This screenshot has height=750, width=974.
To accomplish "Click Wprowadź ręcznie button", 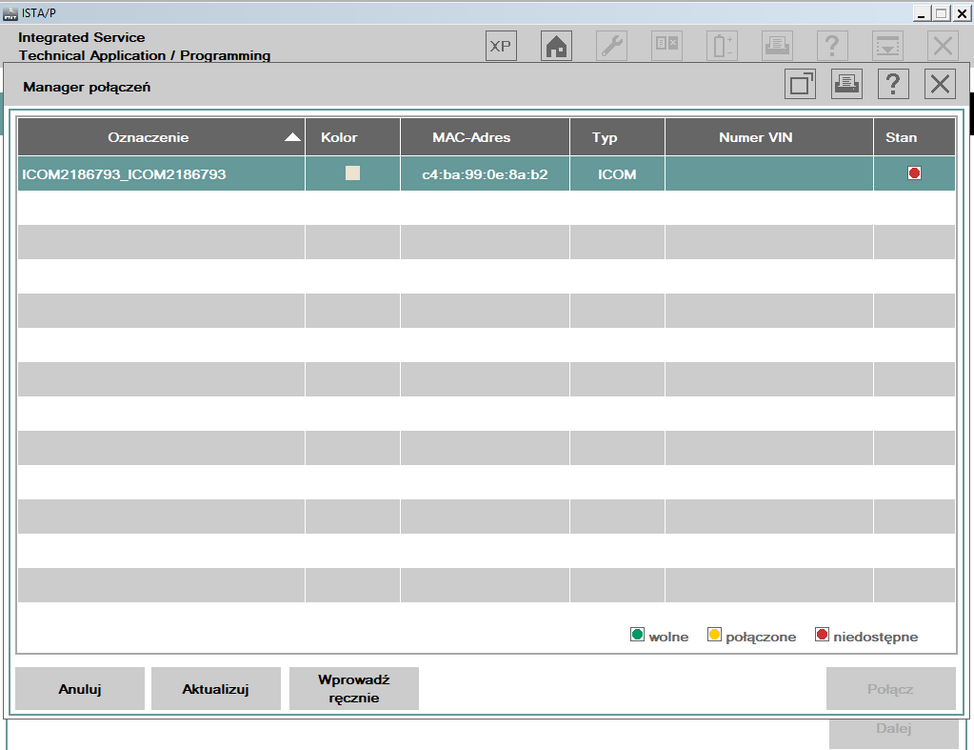I will coord(354,688).
